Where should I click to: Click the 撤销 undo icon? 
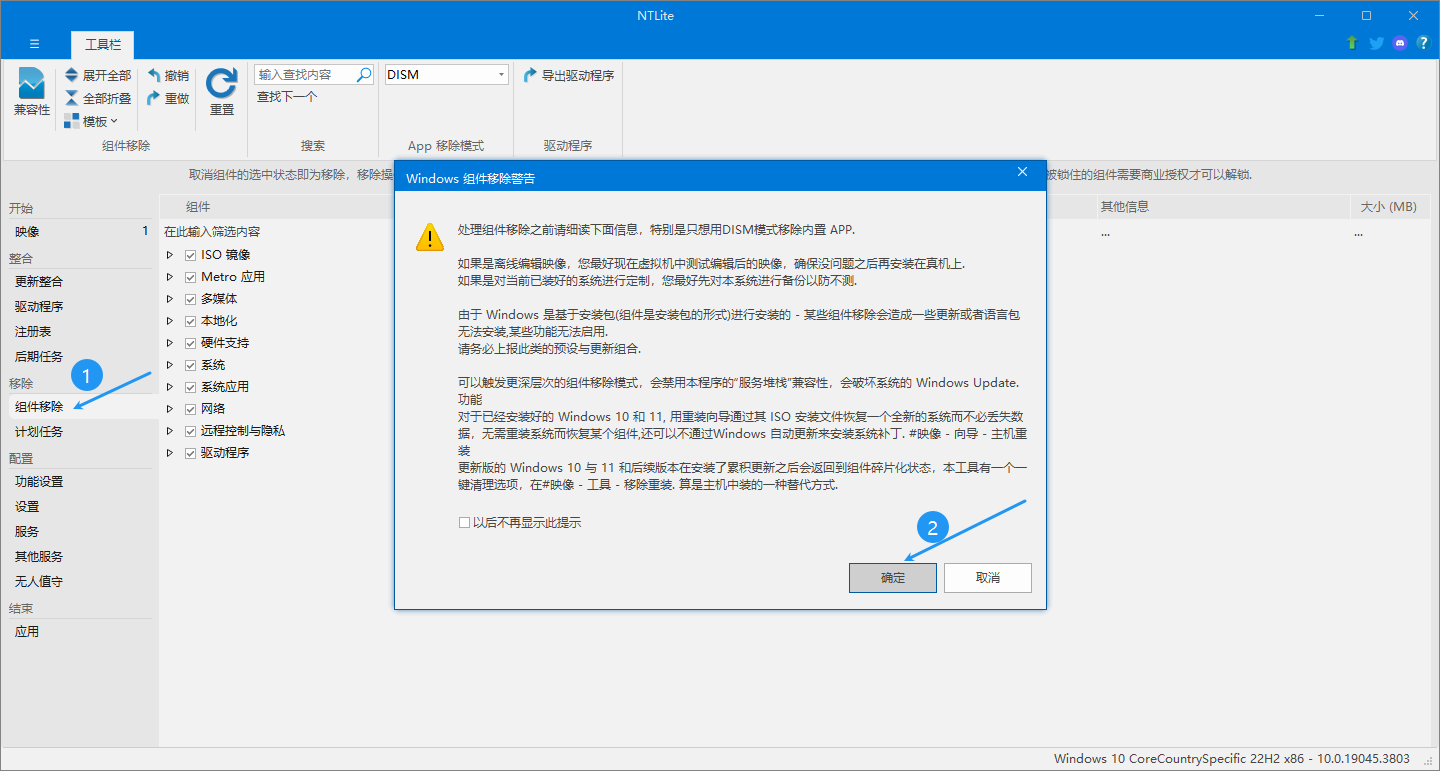click(154, 75)
